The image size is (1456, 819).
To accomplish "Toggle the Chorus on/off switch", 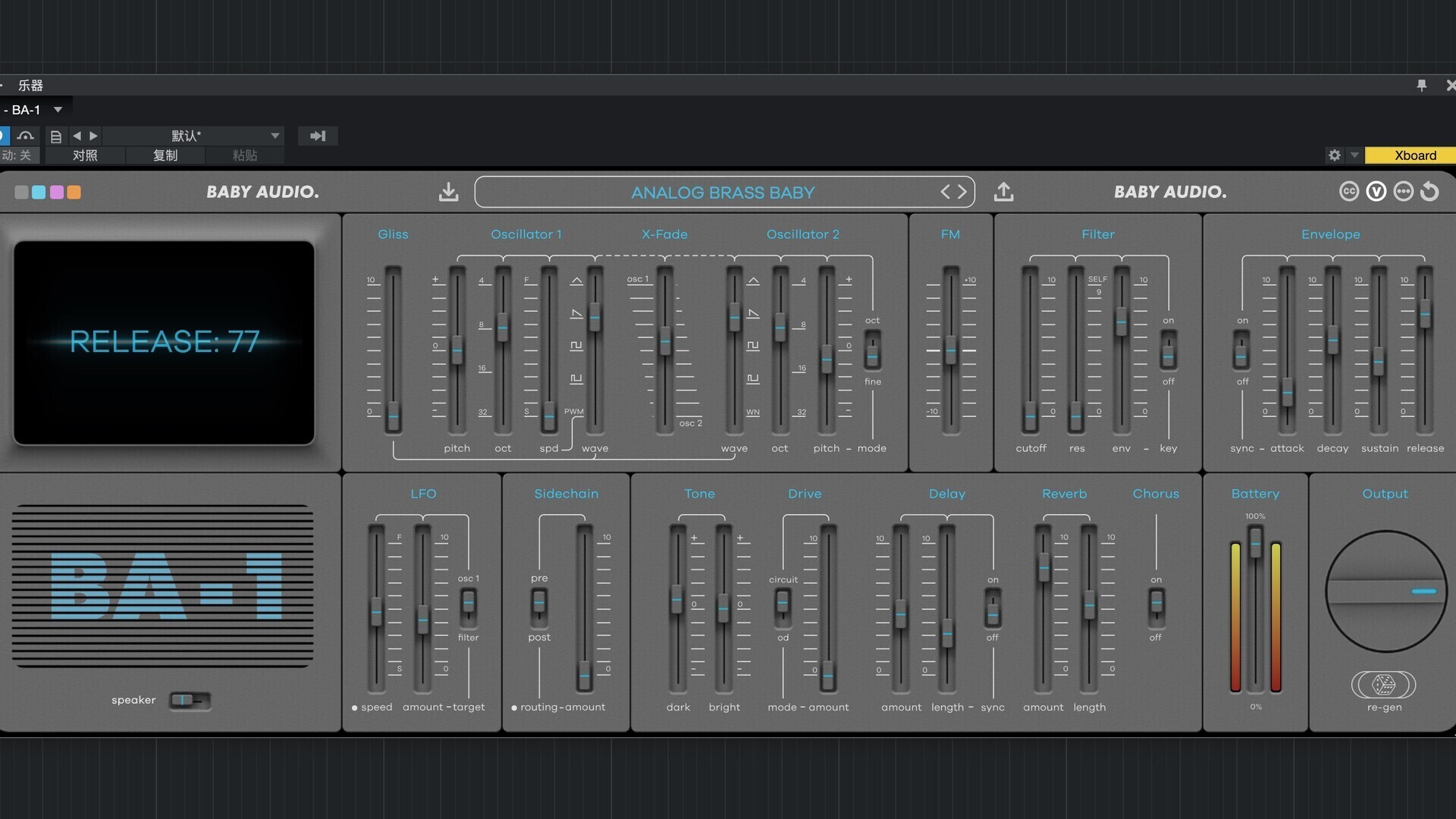I will [x=1156, y=607].
